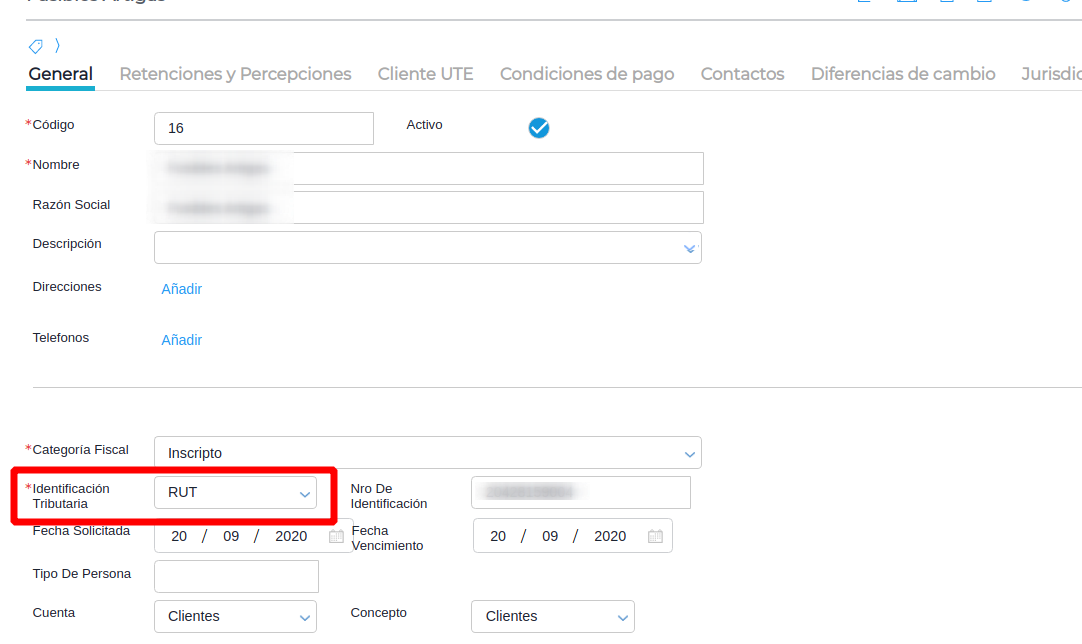Viewport: 1082px width, 644px height.
Task: Click the Nro De Identificación field
Action: [x=581, y=493]
